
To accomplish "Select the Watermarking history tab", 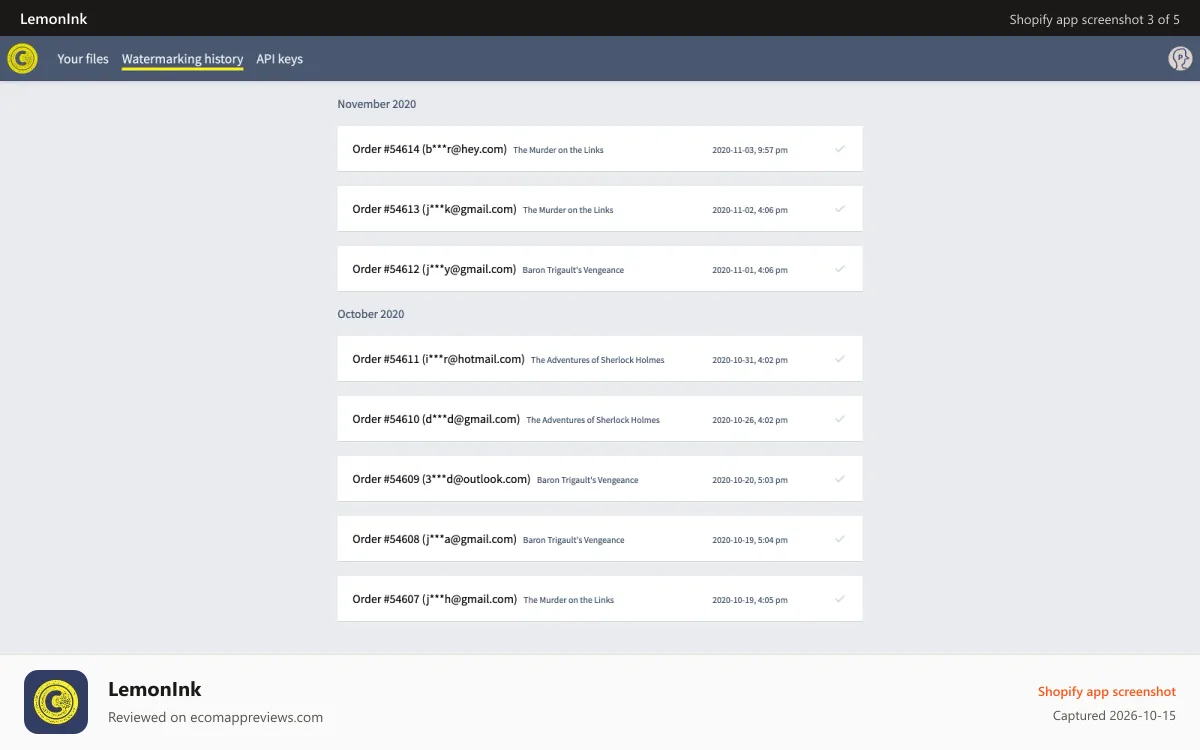I will tap(182, 59).
